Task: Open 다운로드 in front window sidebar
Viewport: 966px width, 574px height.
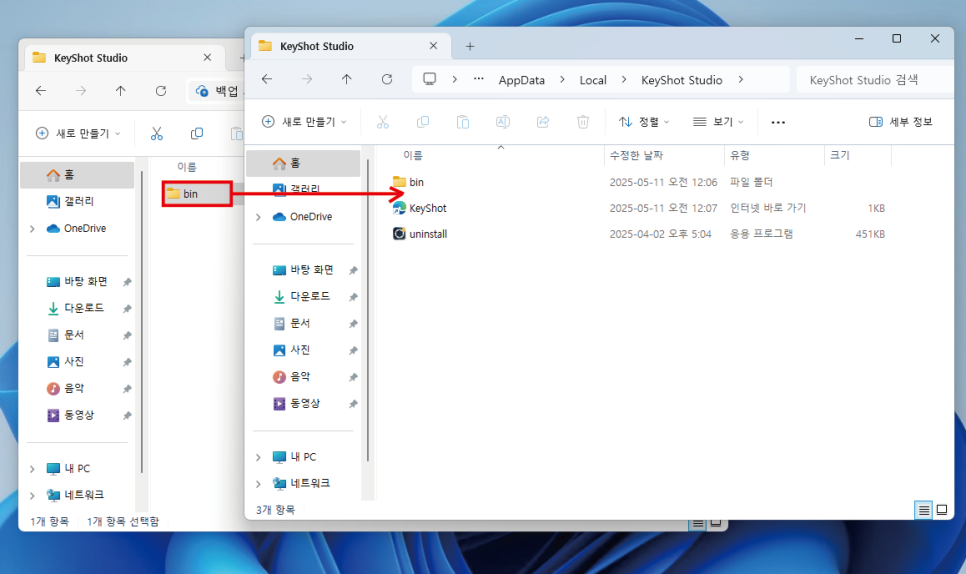Action: point(301,296)
